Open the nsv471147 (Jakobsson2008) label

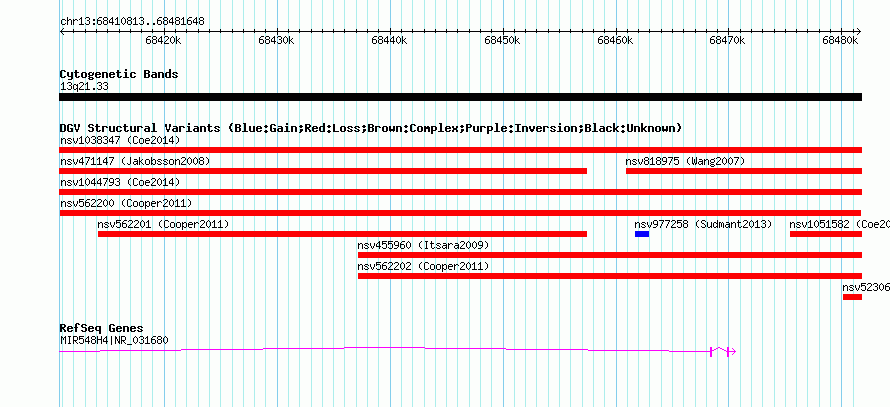pos(135,161)
